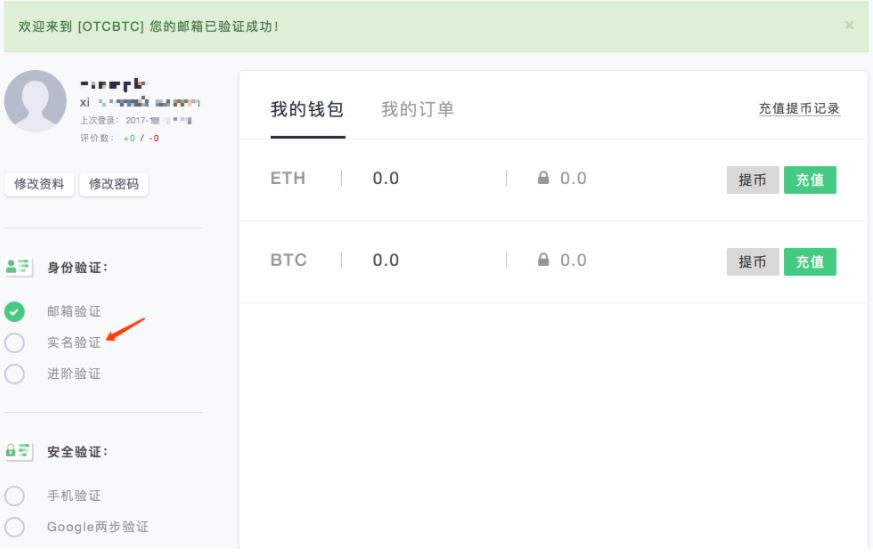873x552 pixels.
Task: Switch to the 我的订单 tab
Action: (x=418, y=109)
